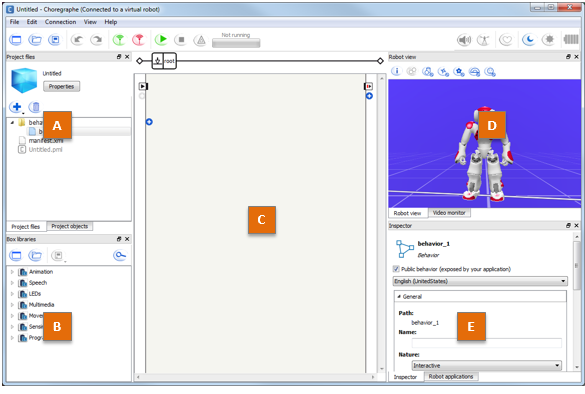Add input with blue plus on left edge
This screenshot has height=394, width=585.
[x=149, y=122]
